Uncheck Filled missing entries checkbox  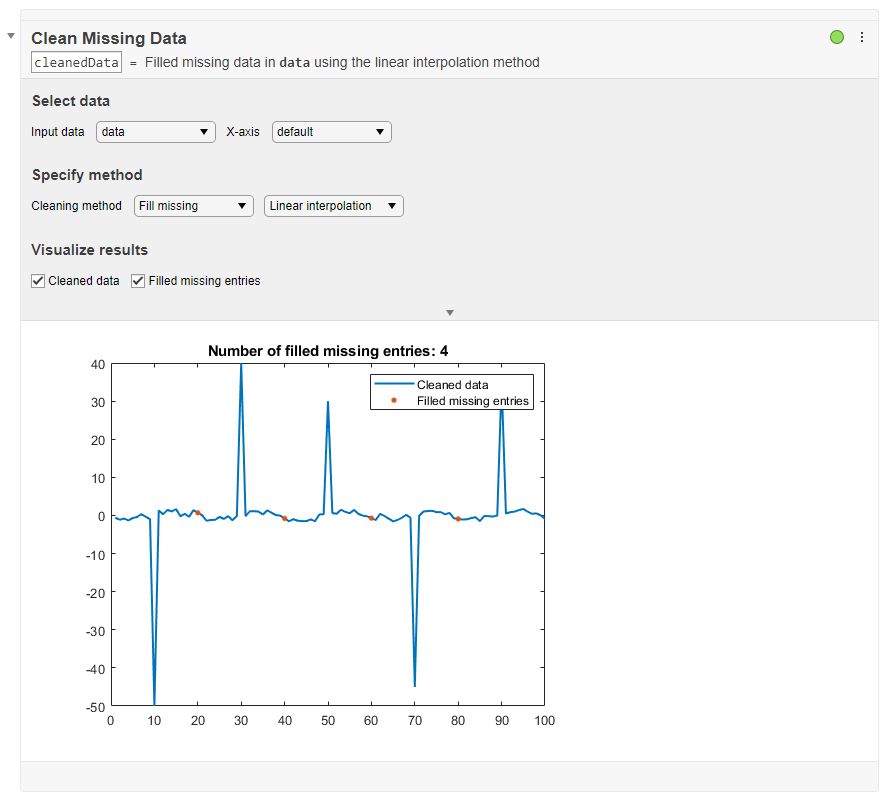pyautogui.click(x=138, y=281)
